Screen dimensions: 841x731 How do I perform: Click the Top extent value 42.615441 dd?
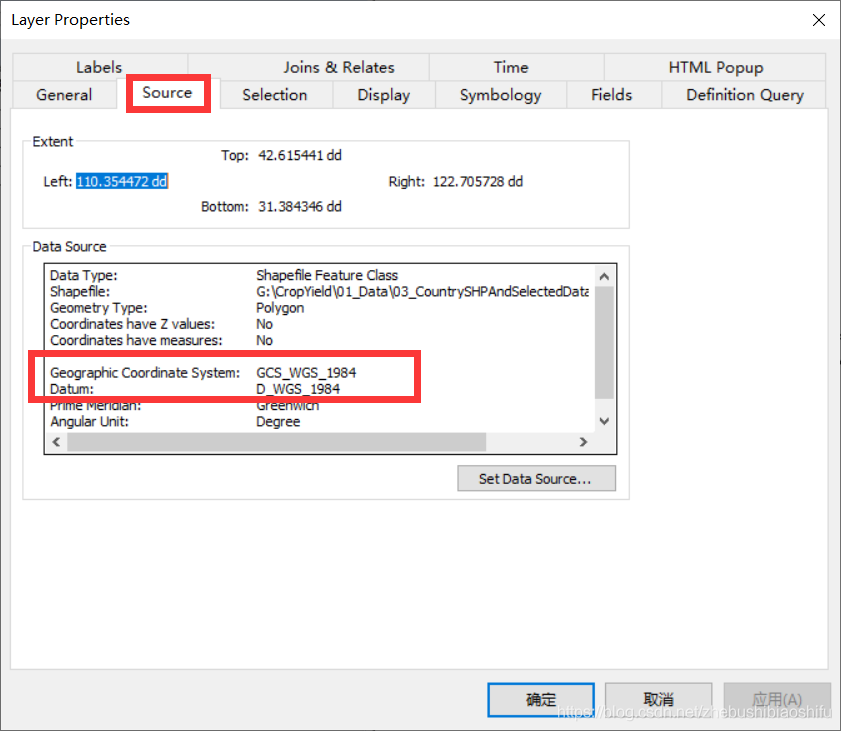(x=300, y=156)
